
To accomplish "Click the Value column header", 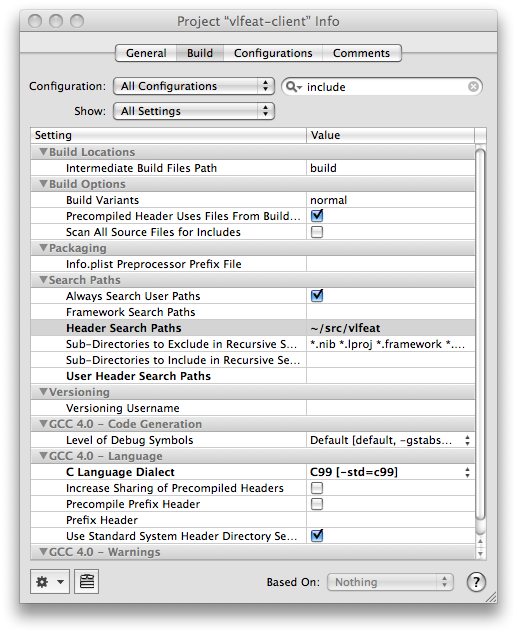I will click(390, 135).
